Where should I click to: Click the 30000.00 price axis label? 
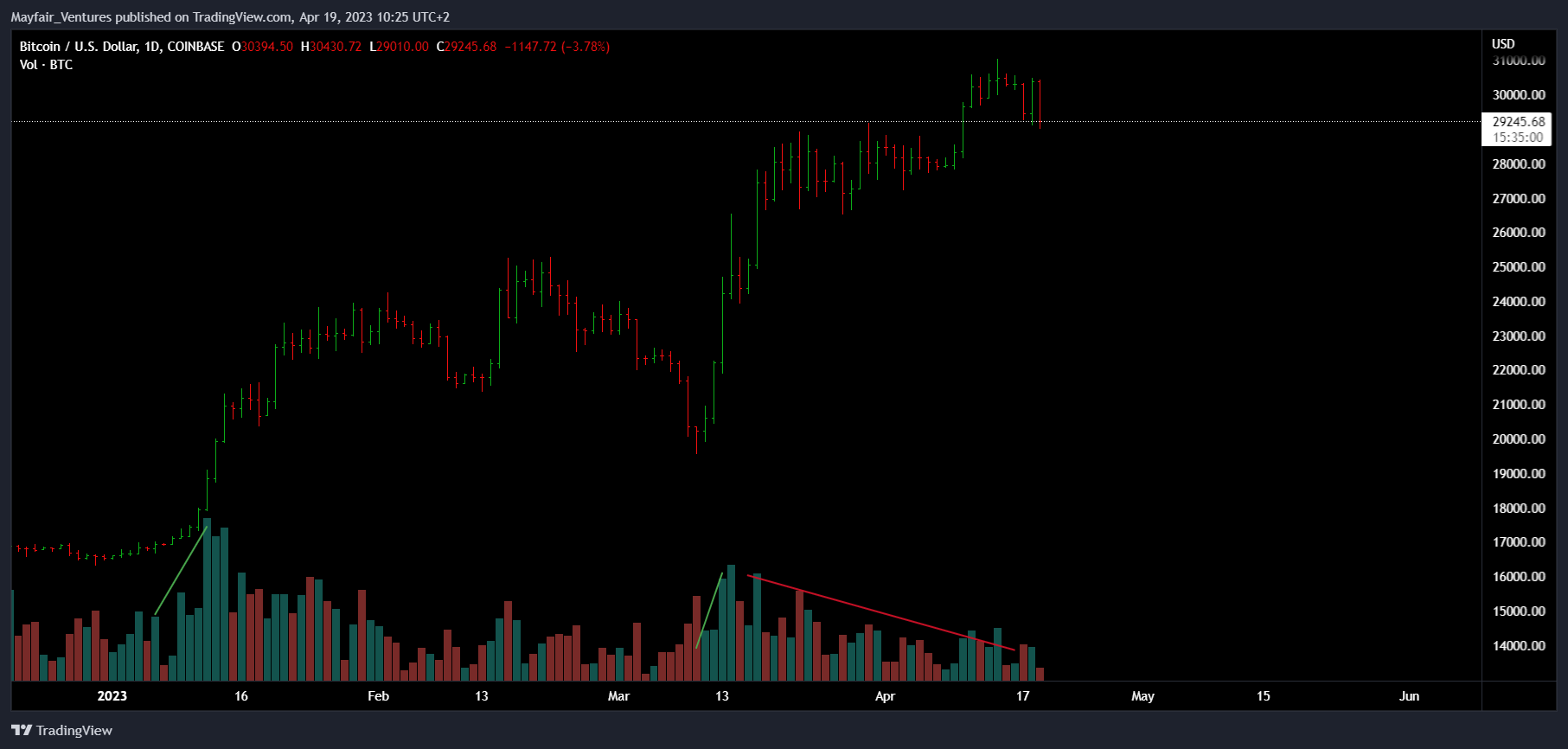point(1519,95)
